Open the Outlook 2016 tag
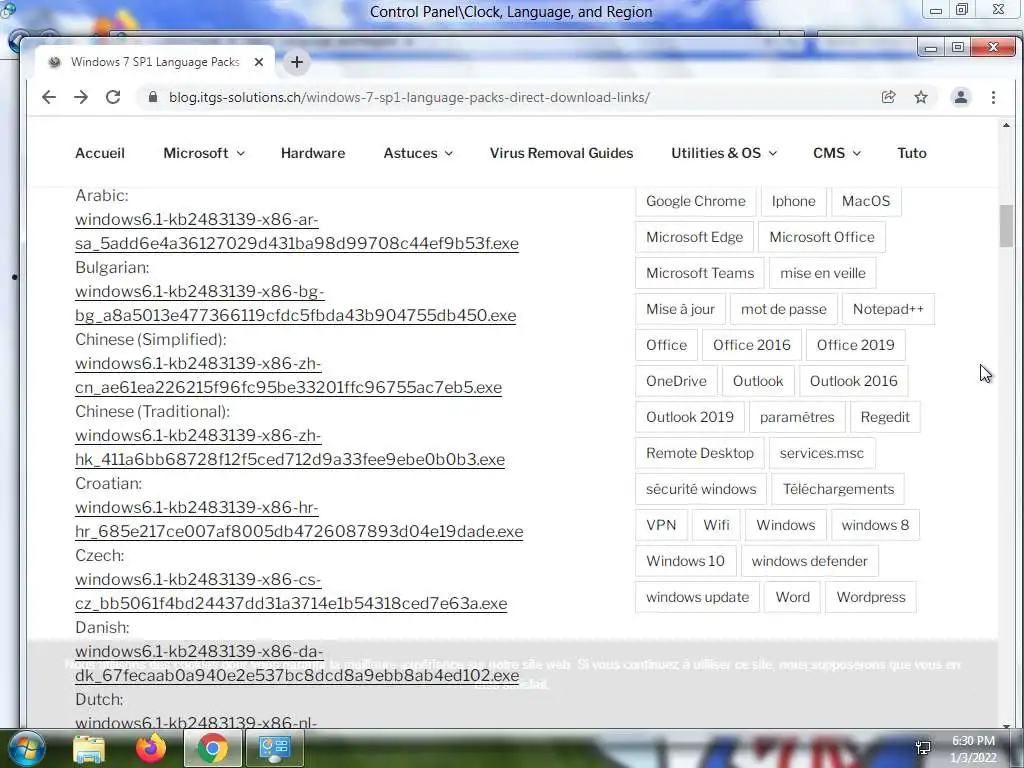This screenshot has width=1024, height=768. (x=854, y=381)
